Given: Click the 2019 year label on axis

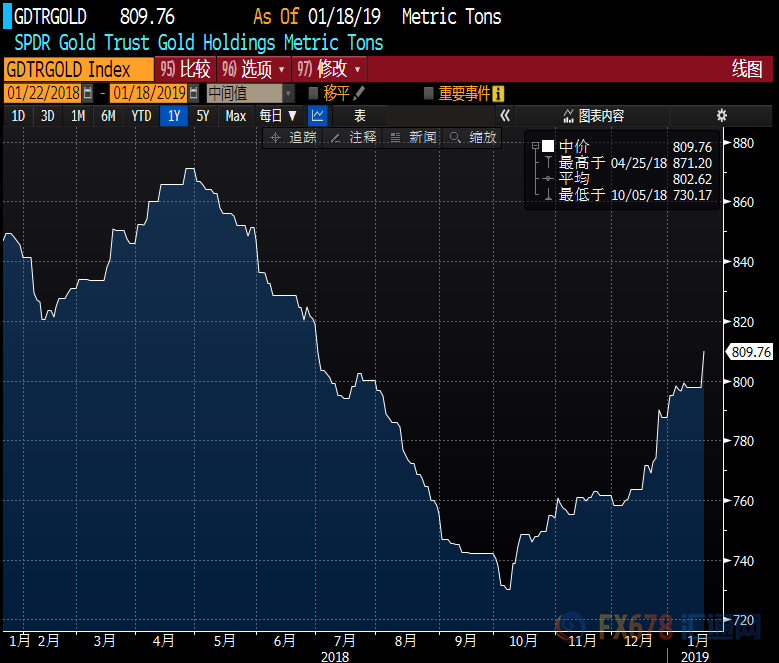Looking at the screenshot, I should coord(695,657).
